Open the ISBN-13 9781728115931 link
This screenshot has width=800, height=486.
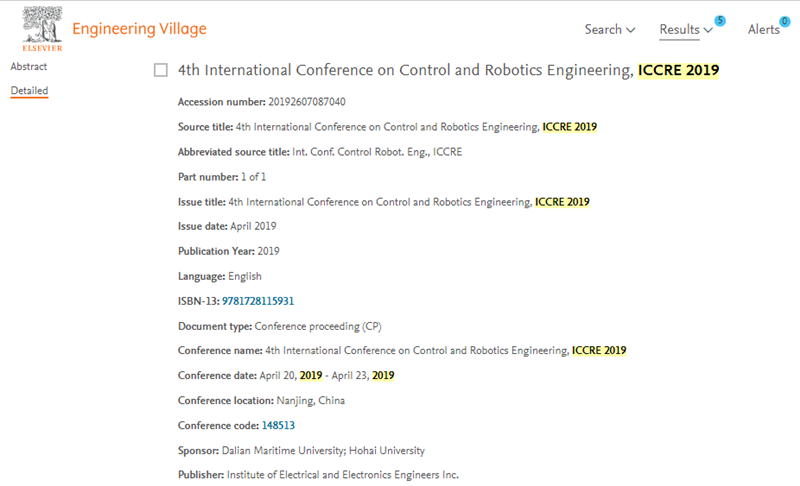pos(258,301)
